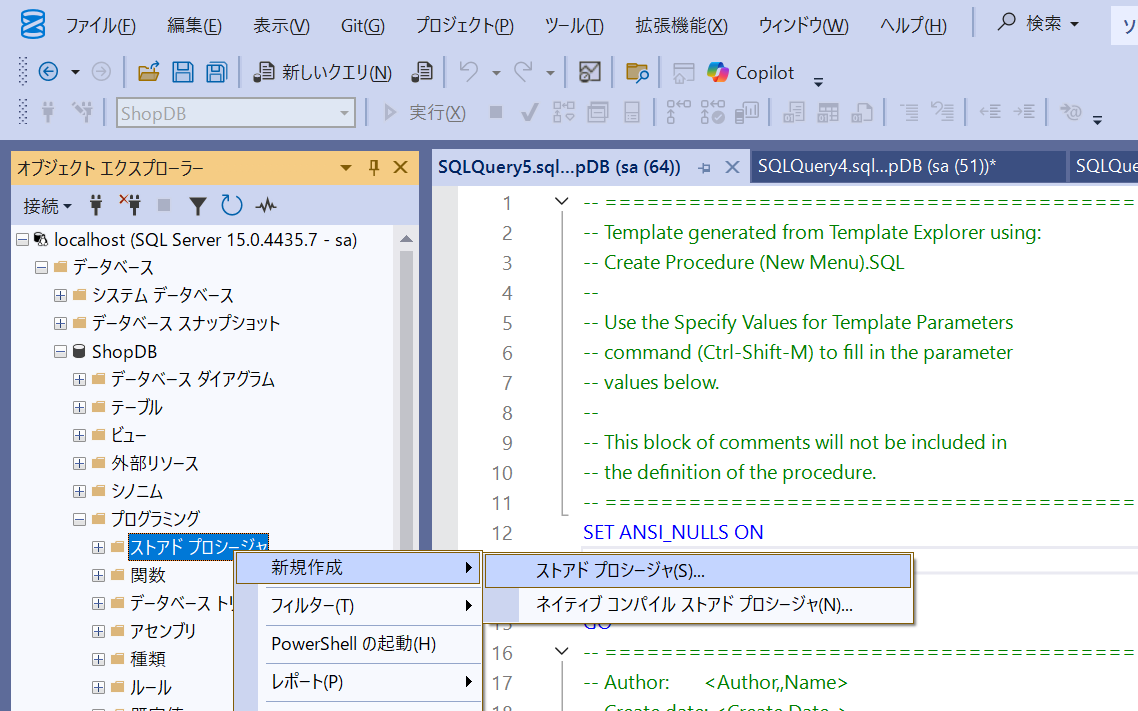1138x711 pixels.
Task: Click the Visual Studio style app logo
Action: coord(33,25)
